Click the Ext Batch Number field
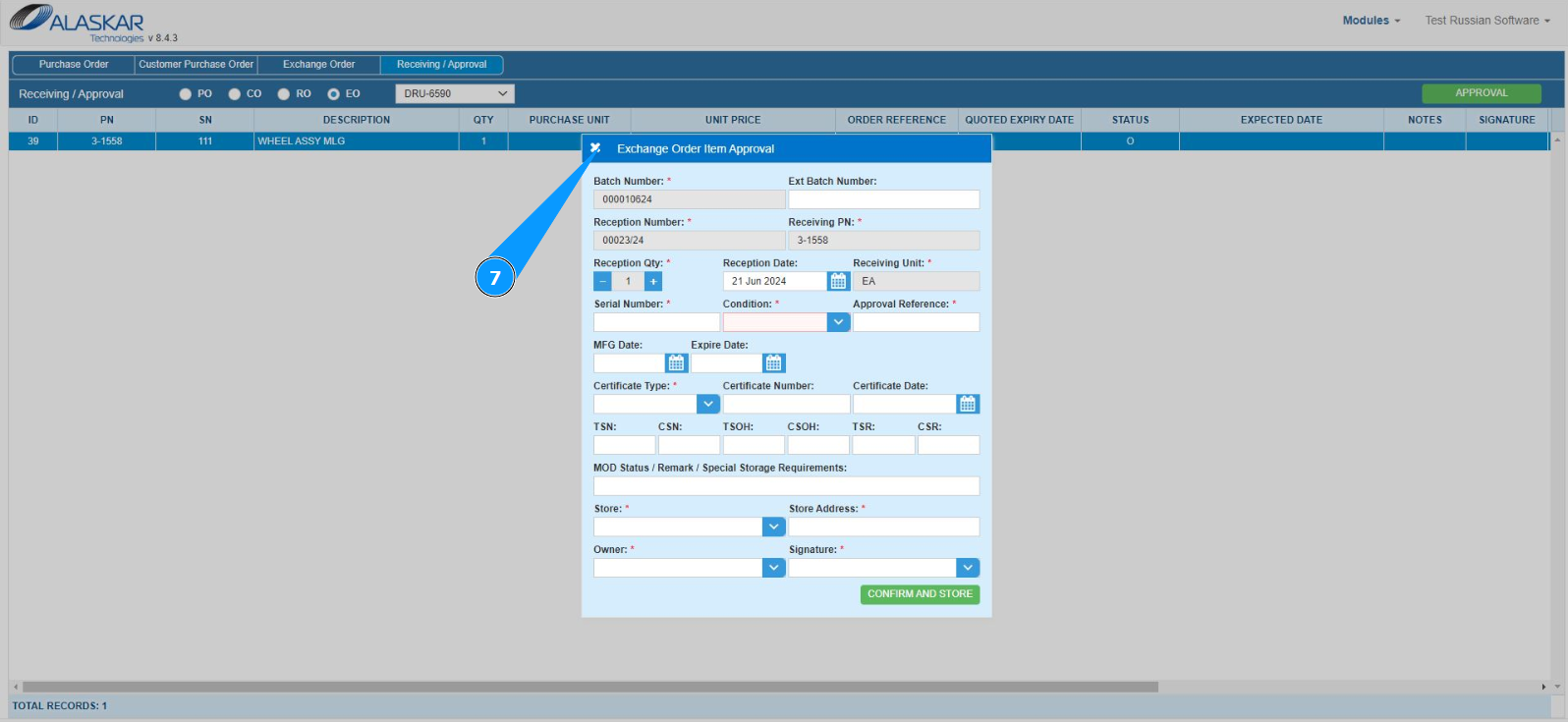 884,199
